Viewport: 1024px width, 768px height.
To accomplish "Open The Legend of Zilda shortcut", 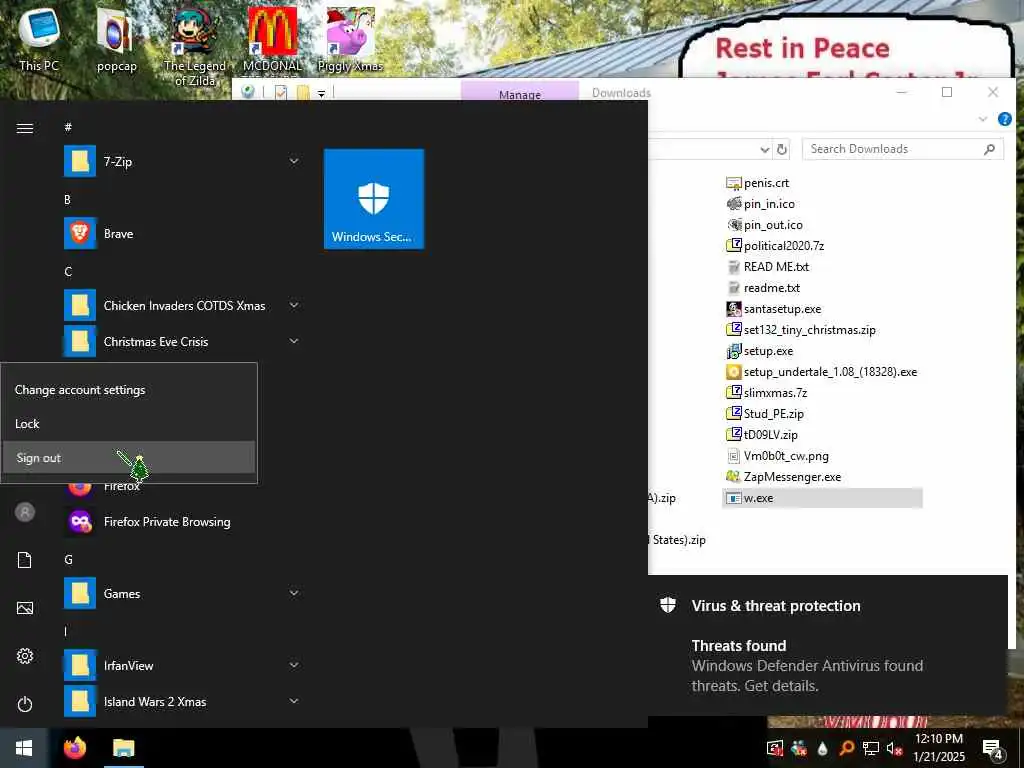I will [195, 46].
